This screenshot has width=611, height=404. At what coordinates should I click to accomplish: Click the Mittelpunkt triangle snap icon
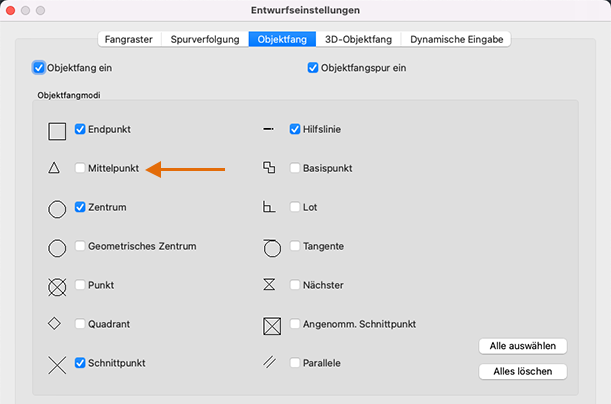(x=55, y=169)
